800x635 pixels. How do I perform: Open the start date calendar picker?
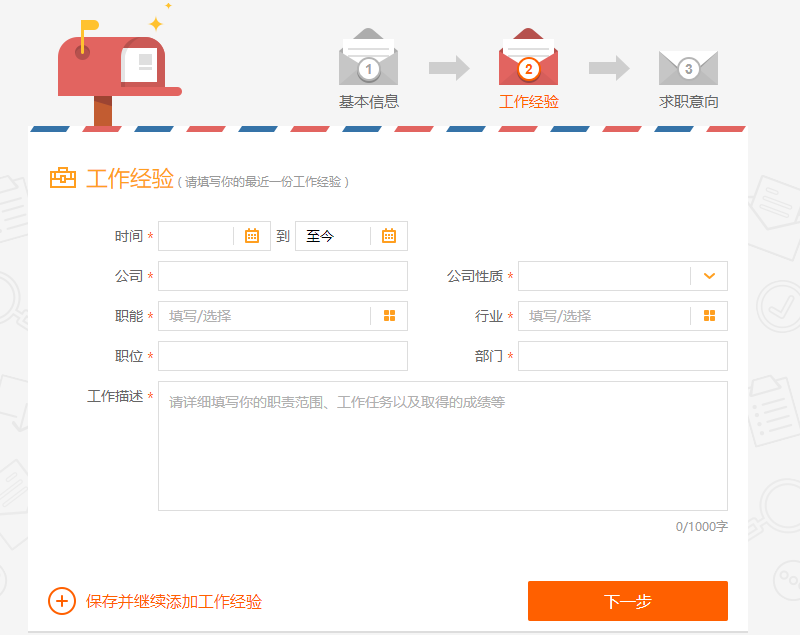pyautogui.click(x=252, y=236)
